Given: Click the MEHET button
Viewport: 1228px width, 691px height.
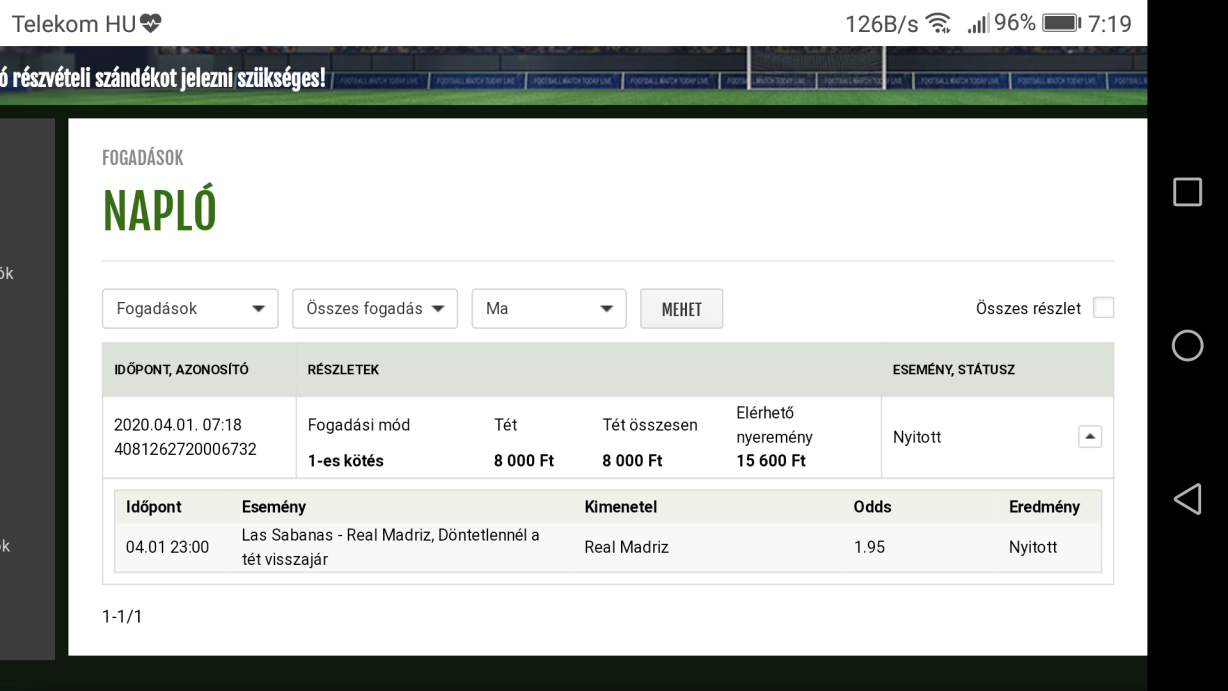Looking at the screenshot, I should (681, 310).
